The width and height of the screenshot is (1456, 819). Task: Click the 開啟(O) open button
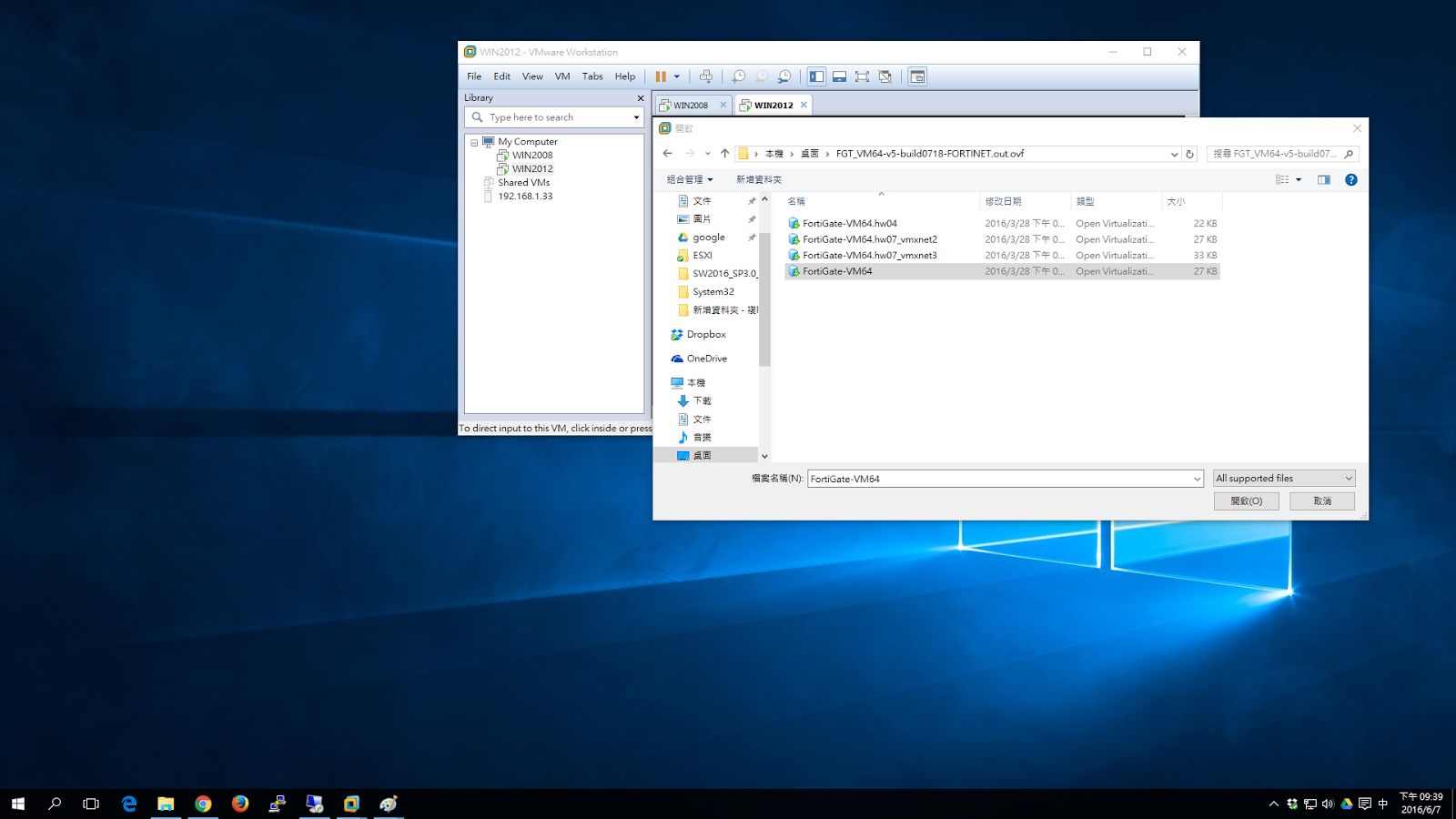pos(1246,501)
